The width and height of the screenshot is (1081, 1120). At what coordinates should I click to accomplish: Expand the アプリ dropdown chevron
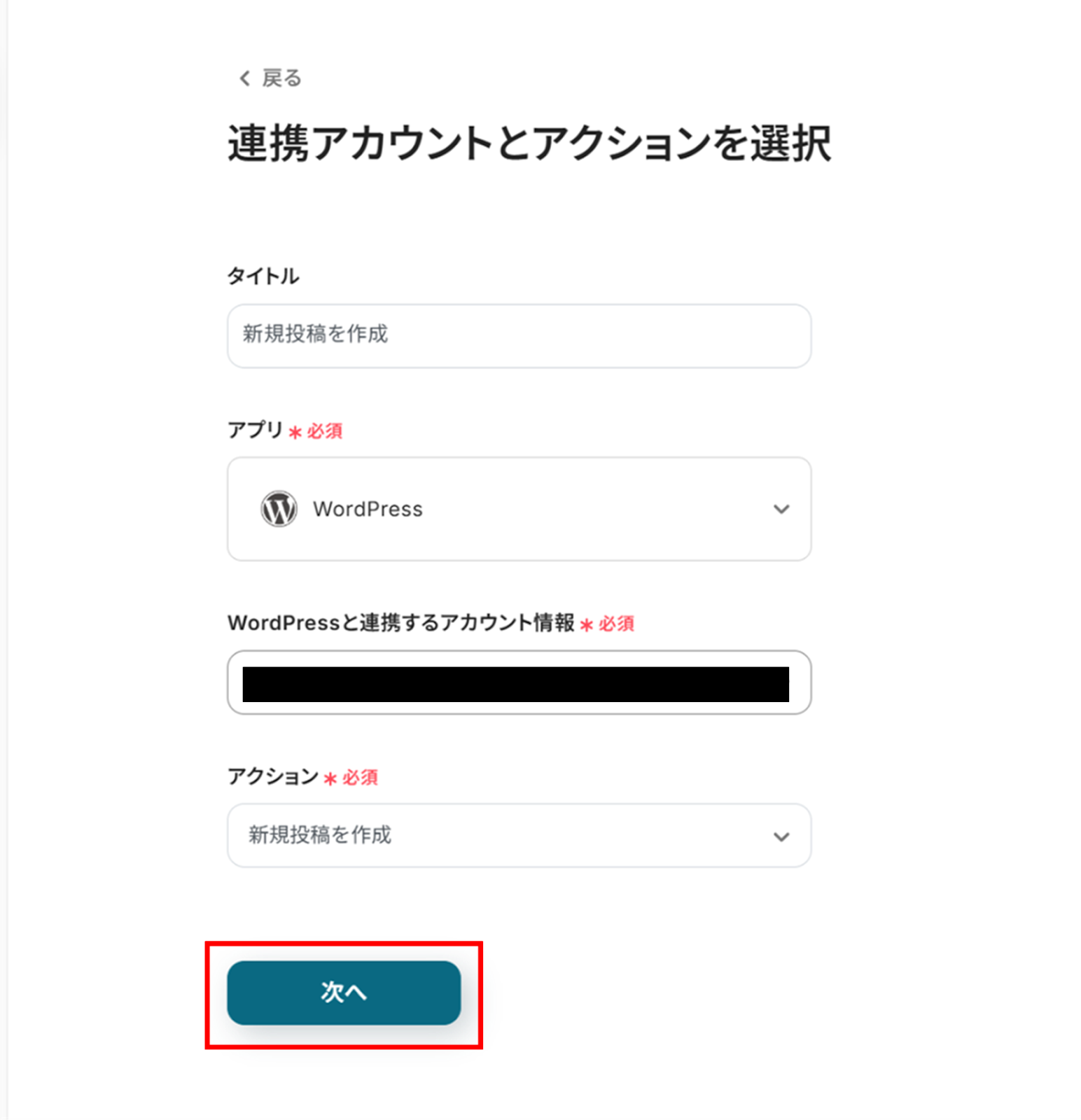click(781, 509)
